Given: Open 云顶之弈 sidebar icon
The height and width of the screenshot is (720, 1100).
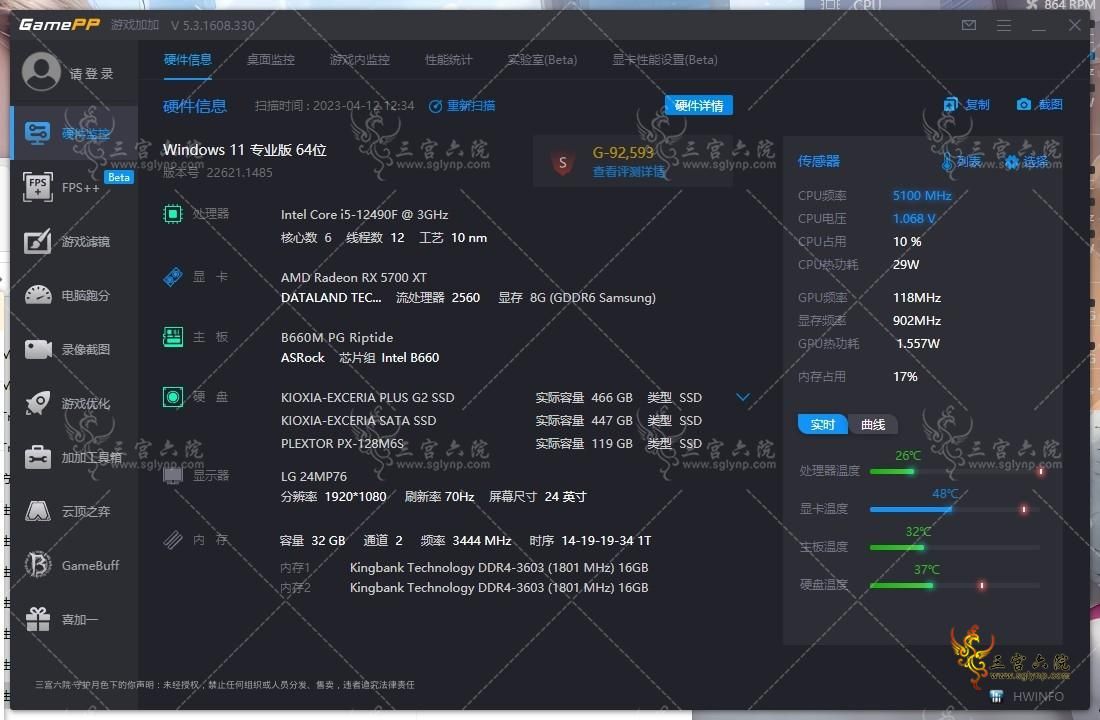Looking at the screenshot, I should 38,511.
